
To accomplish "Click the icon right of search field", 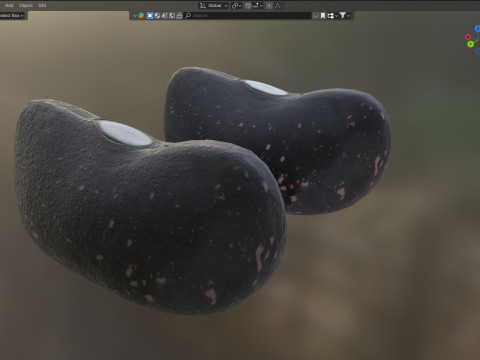I will pyautogui.click(x=315, y=16).
